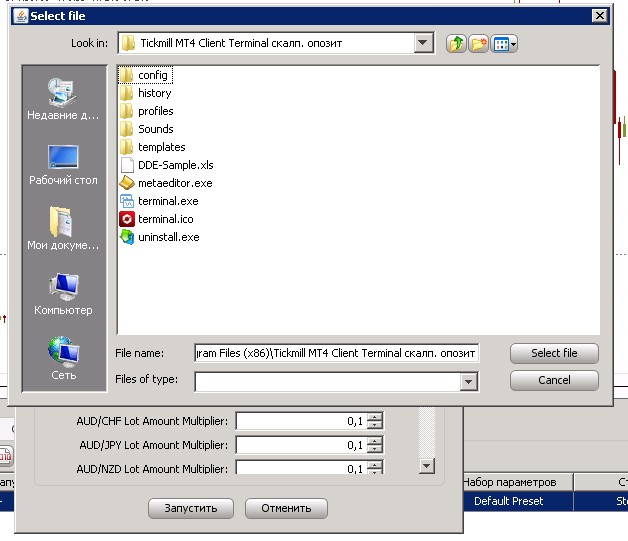The width and height of the screenshot is (628, 541).
Task: Expand the Files of type dropdown
Action: click(x=468, y=382)
